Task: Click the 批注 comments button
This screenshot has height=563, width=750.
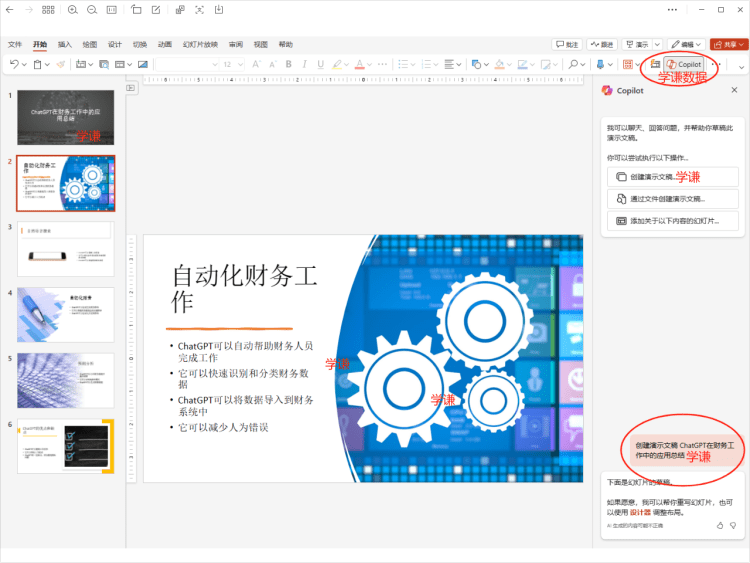Action: pyautogui.click(x=567, y=44)
